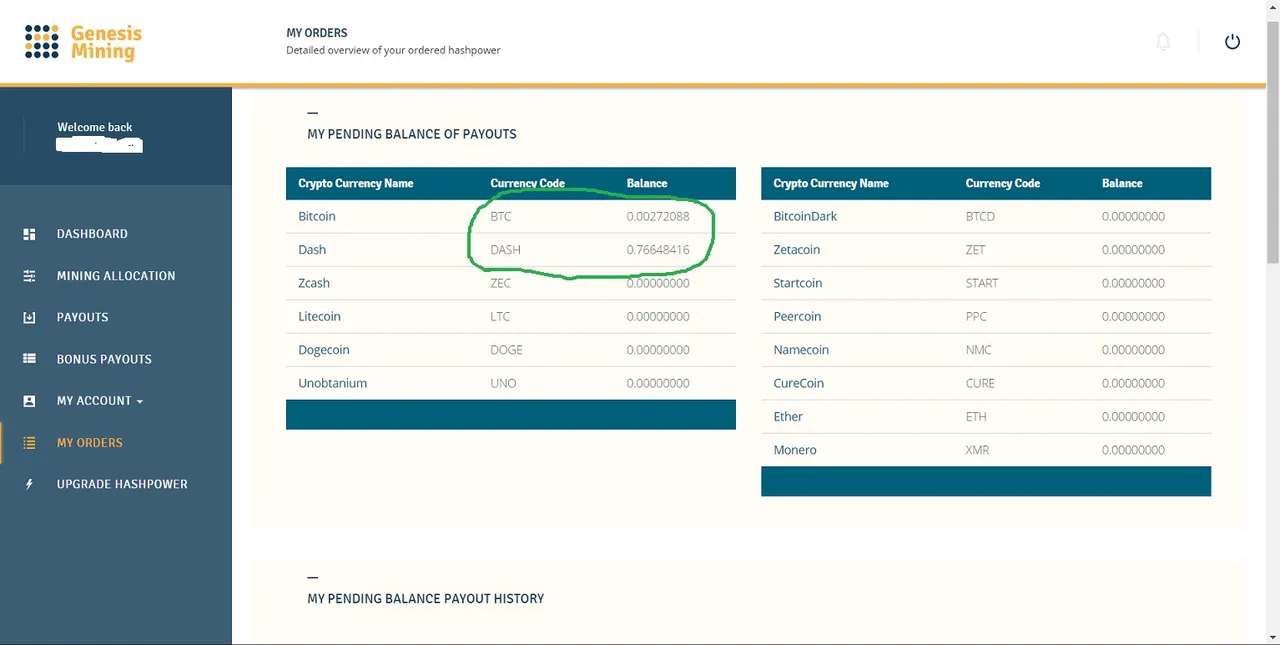Click the PPC currency code
The image size is (1280, 645).
click(x=976, y=316)
